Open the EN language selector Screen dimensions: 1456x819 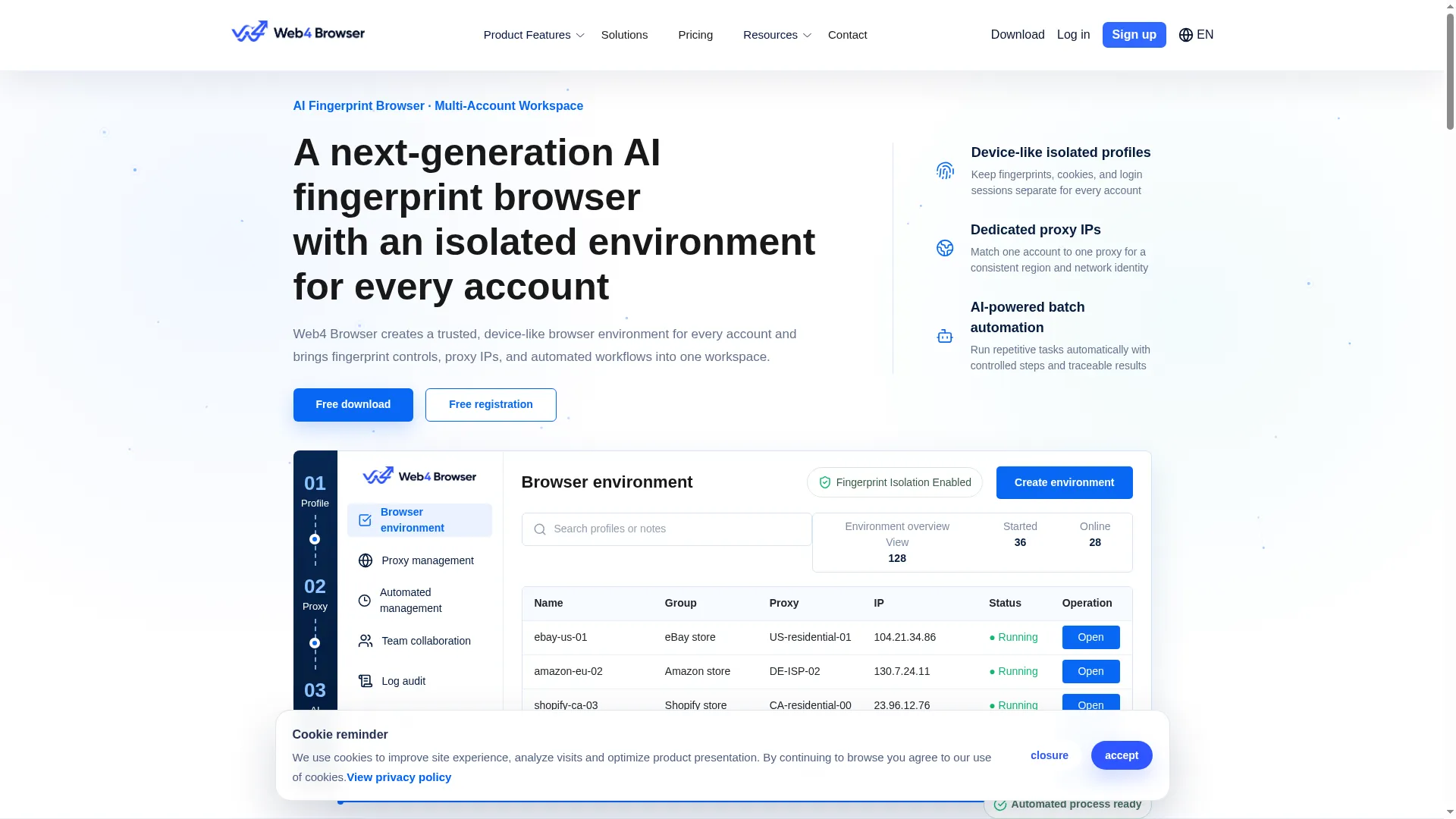1196,35
